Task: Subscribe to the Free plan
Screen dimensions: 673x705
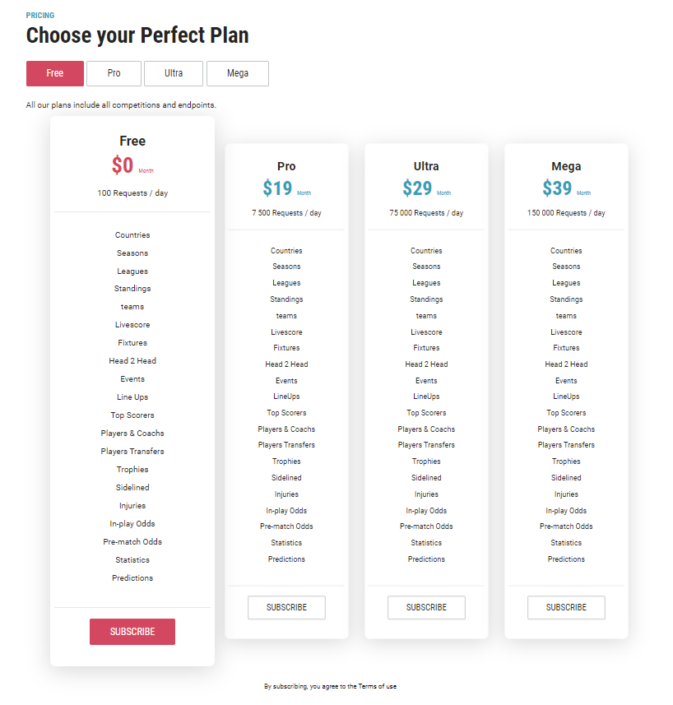Action: (132, 631)
